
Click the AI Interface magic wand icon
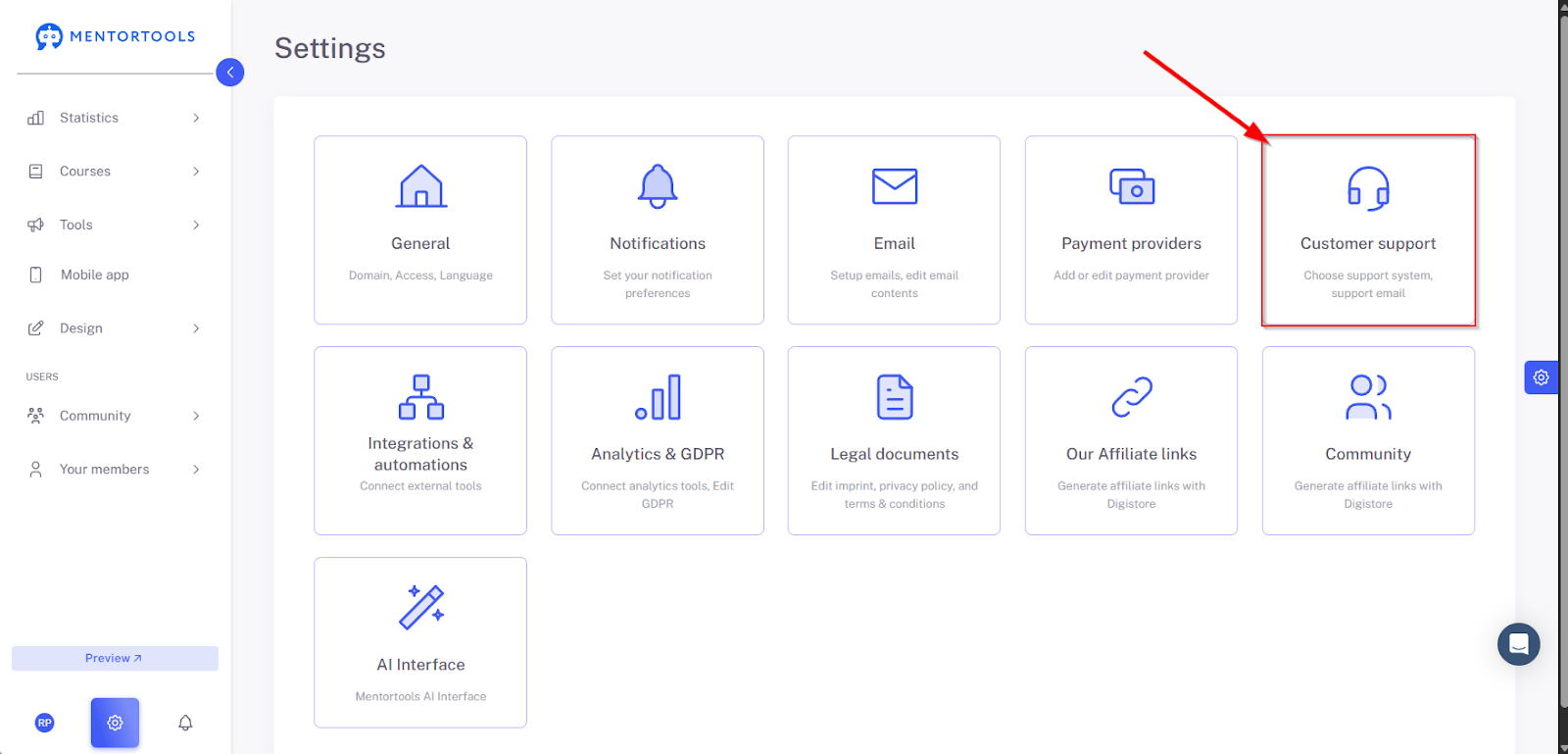pyautogui.click(x=421, y=607)
